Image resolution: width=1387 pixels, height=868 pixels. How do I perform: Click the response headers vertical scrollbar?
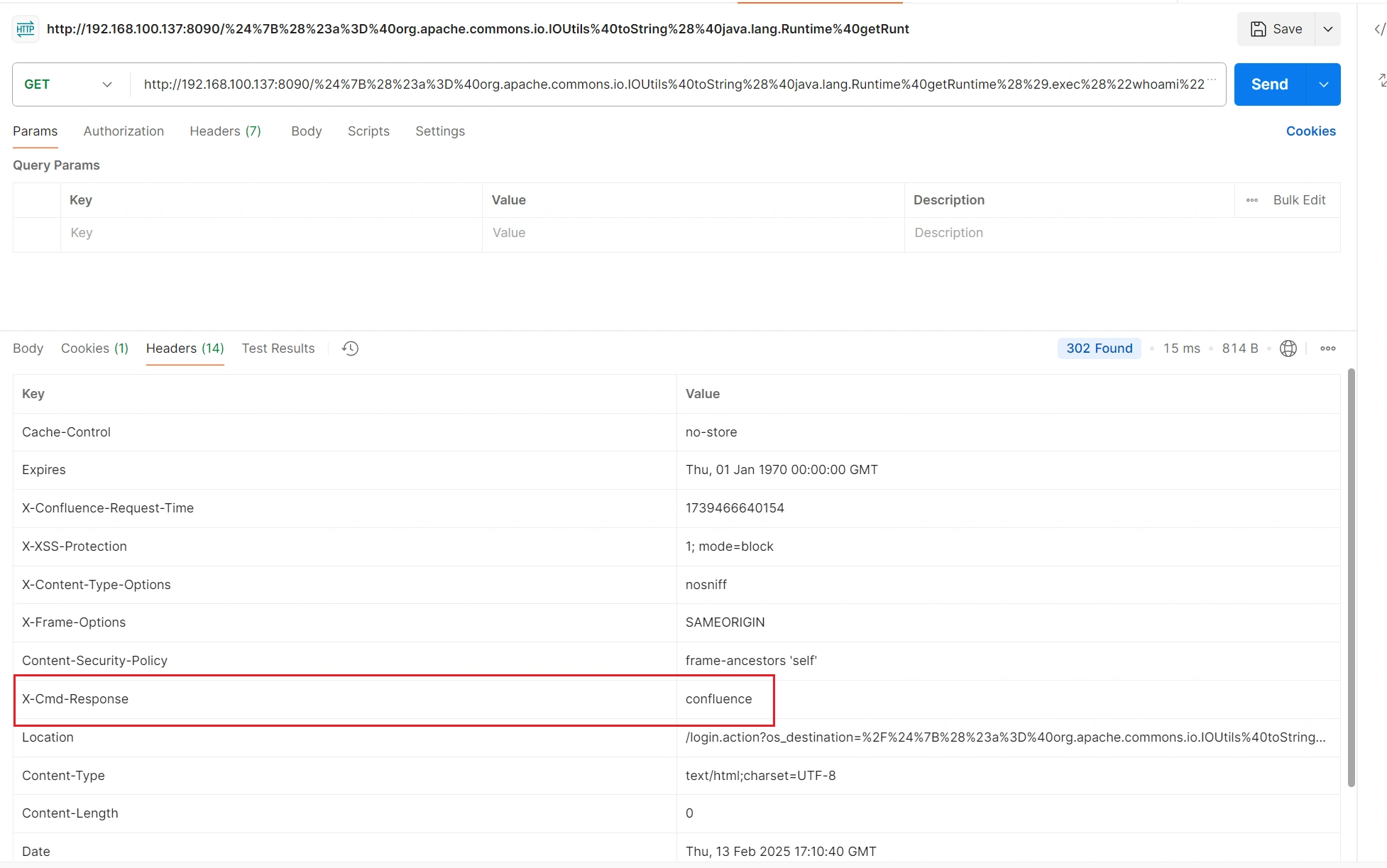(1351, 576)
